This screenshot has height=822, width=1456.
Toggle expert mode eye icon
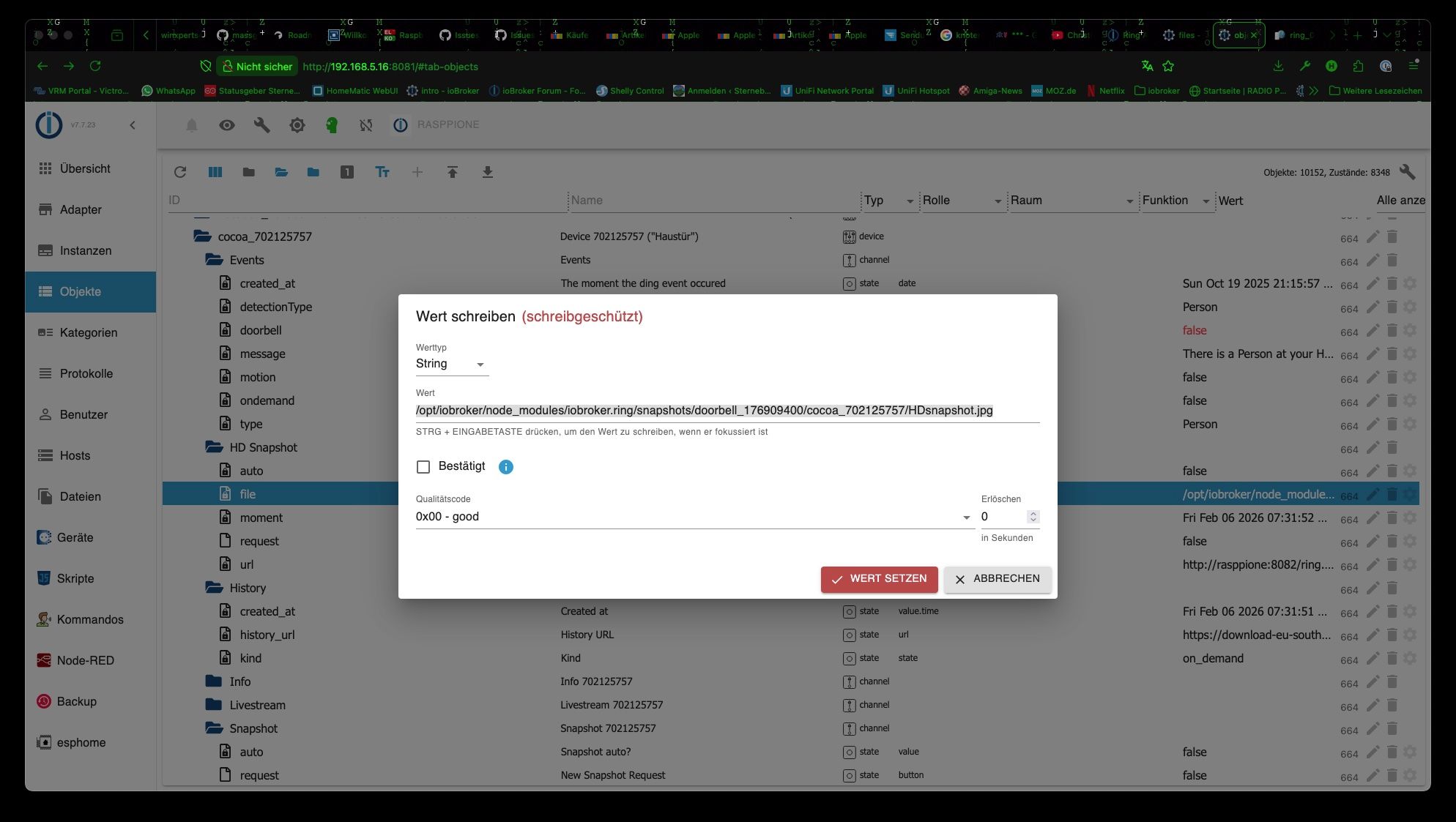tap(226, 125)
